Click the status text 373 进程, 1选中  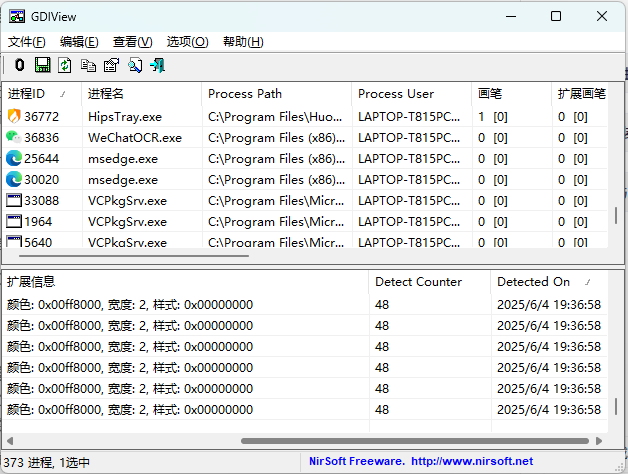click(x=46, y=462)
